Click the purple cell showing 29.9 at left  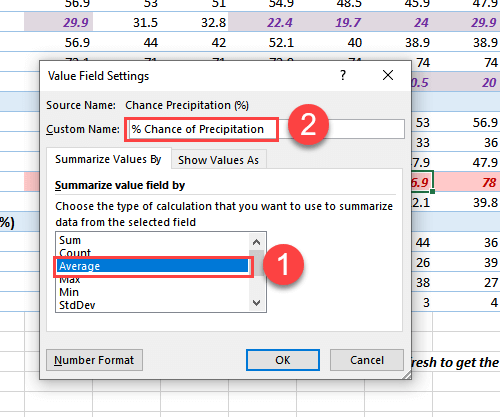(x=58, y=22)
